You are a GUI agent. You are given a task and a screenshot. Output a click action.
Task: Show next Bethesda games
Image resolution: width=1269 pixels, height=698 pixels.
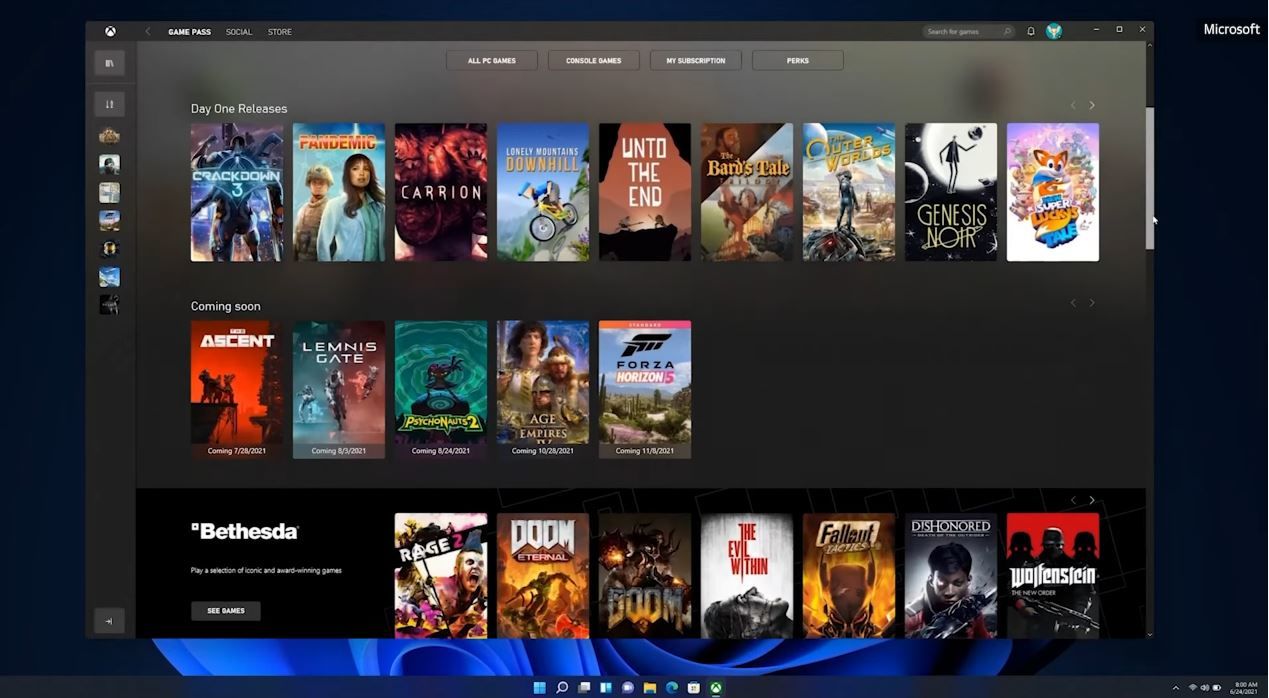point(1092,500)
